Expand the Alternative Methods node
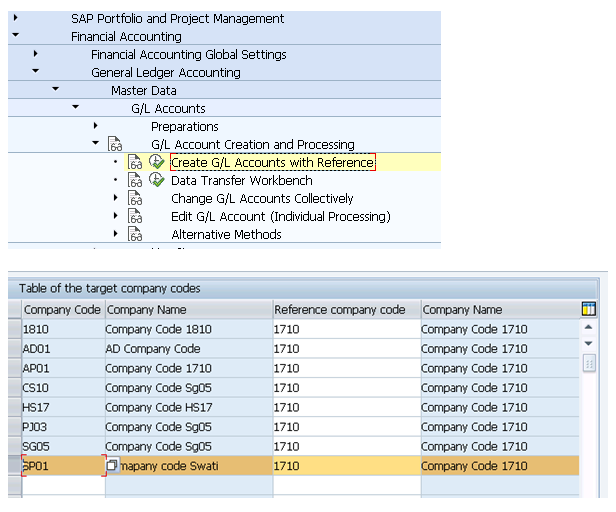 click(x=116, y=234)
